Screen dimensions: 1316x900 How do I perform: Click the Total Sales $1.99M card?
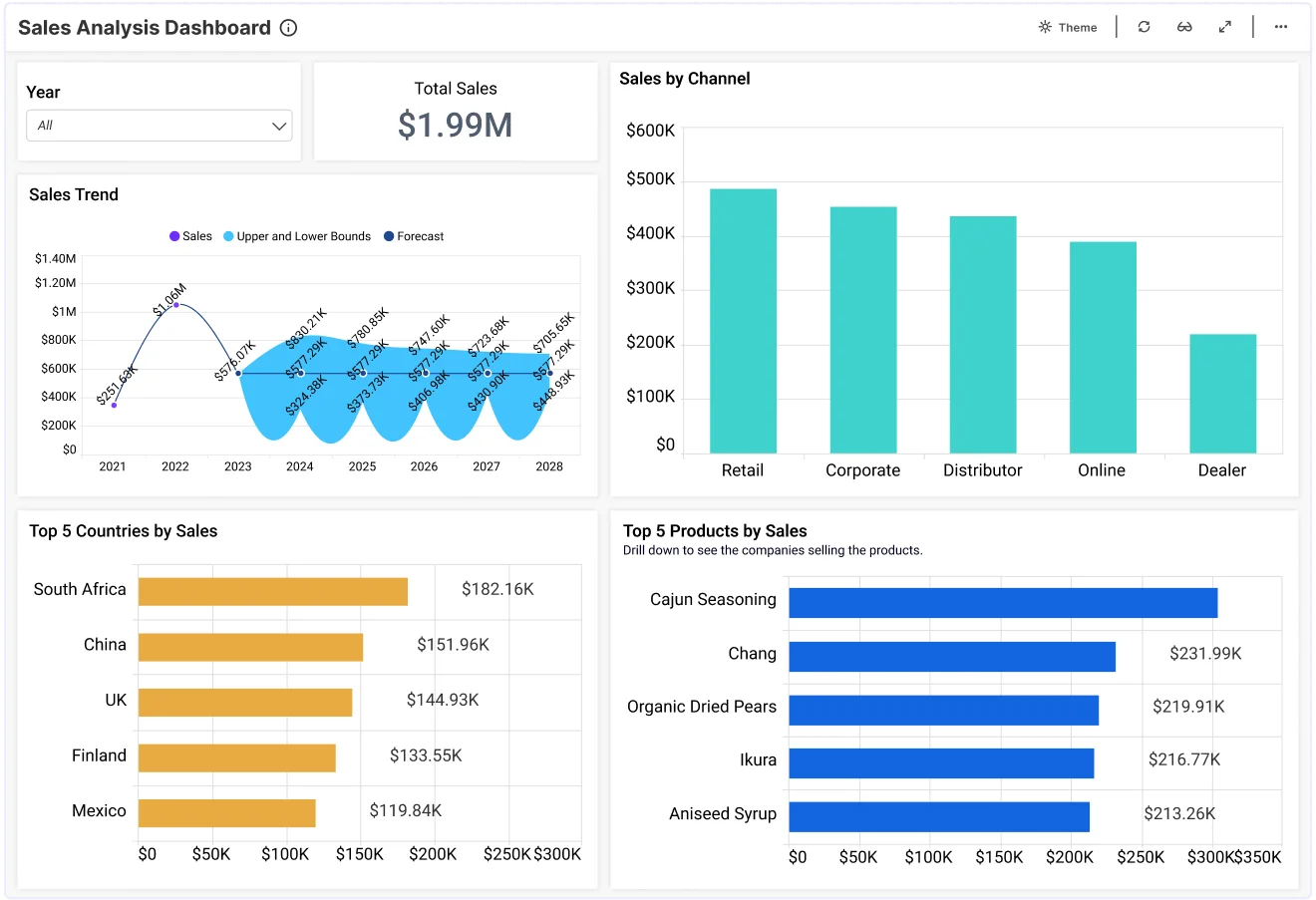coord(456,112)
